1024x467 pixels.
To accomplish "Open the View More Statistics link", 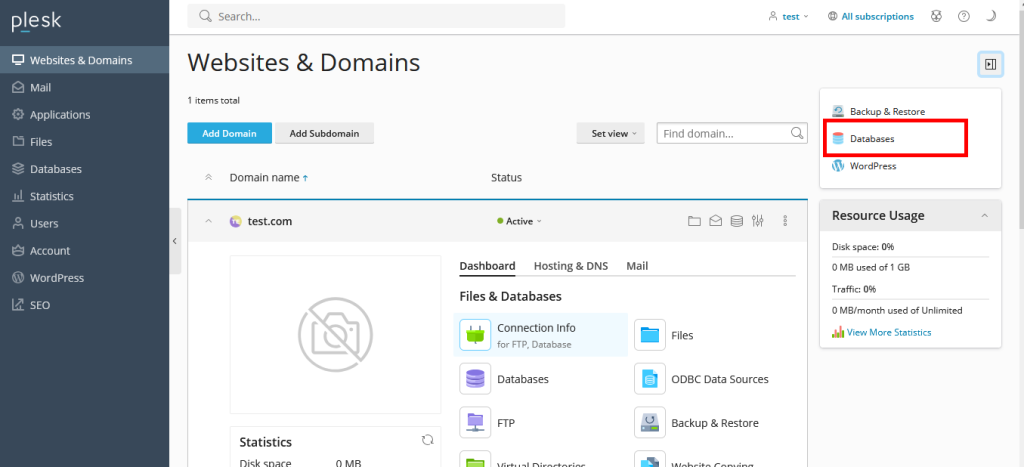I will [x=888, y=332].
